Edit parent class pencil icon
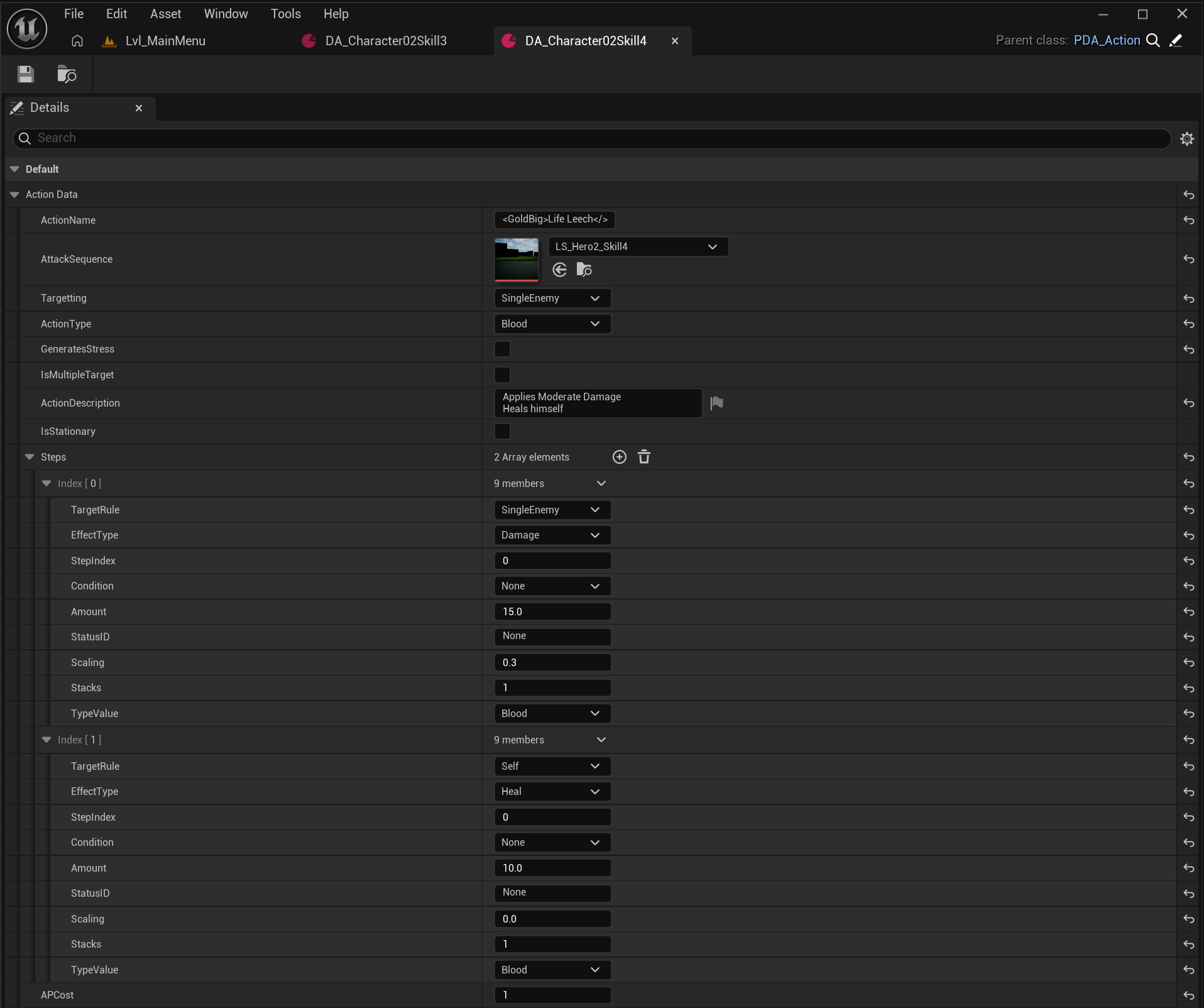 point(1176,40)
